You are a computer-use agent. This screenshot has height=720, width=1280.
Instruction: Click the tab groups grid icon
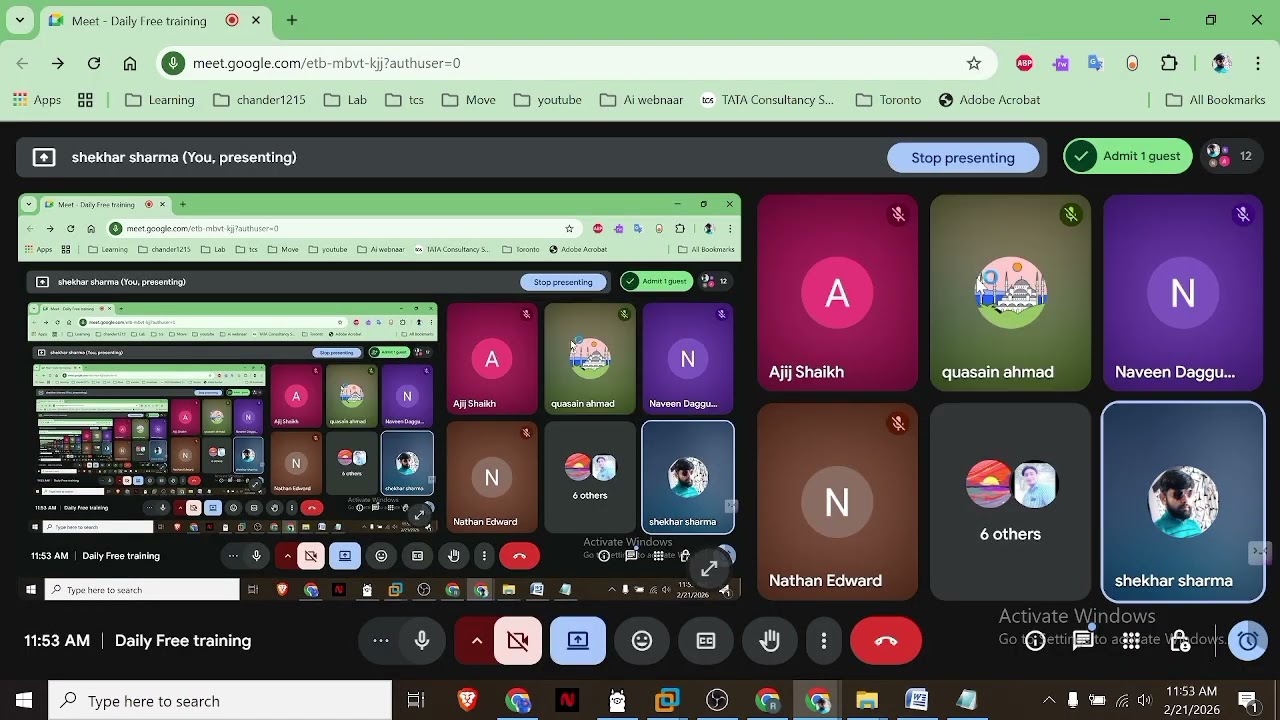click(85, 100)
